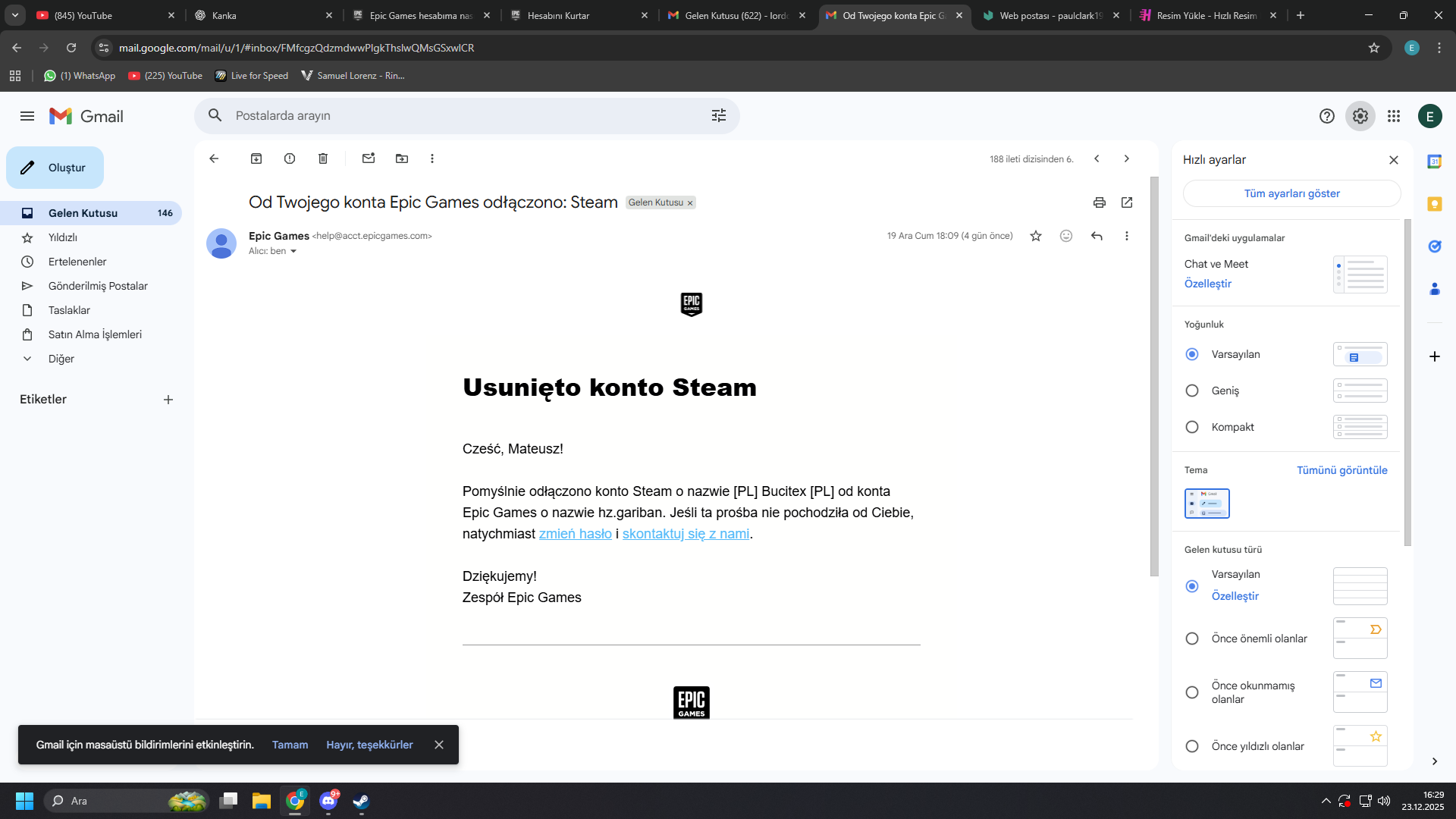Open Google Calendar in the side panel
The width and height of the screenshot is (1456, 819).
(x=1435, y=162)
